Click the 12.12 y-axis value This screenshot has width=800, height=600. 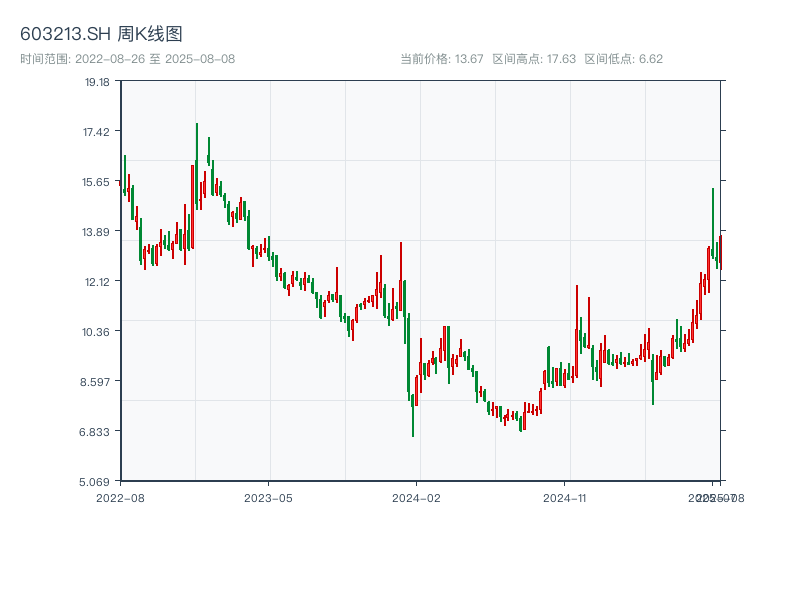(x=97, y=282)
